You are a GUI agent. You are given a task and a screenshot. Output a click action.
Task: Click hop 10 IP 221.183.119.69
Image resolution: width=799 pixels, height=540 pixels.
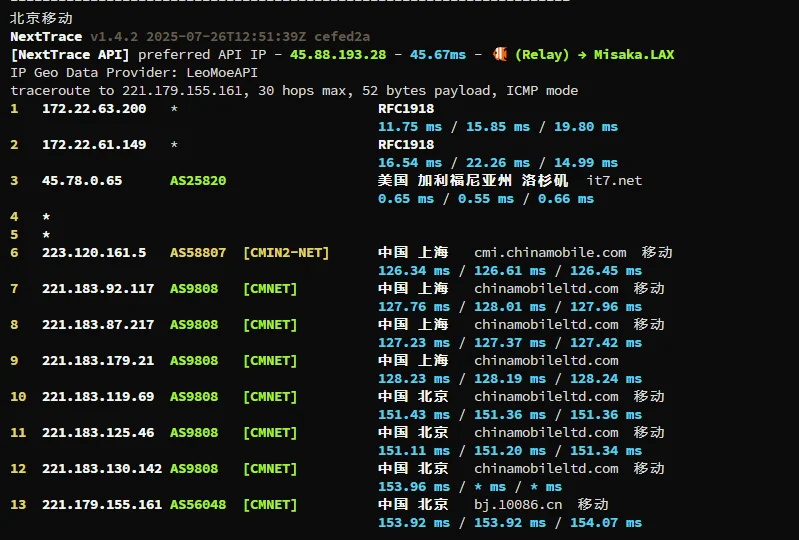[98, 397]
